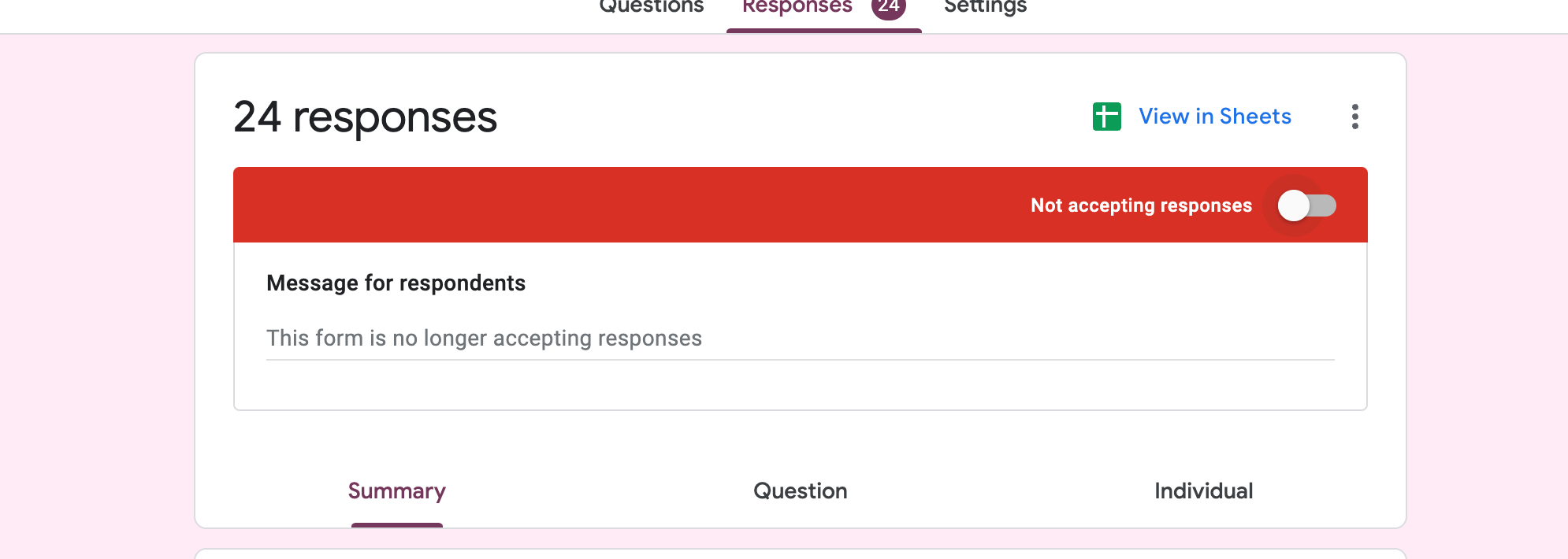Screen dimensions: 1568x559
Task: Click the "24 responses" heading
Action: pyautogui.click(x=365, y=117)
